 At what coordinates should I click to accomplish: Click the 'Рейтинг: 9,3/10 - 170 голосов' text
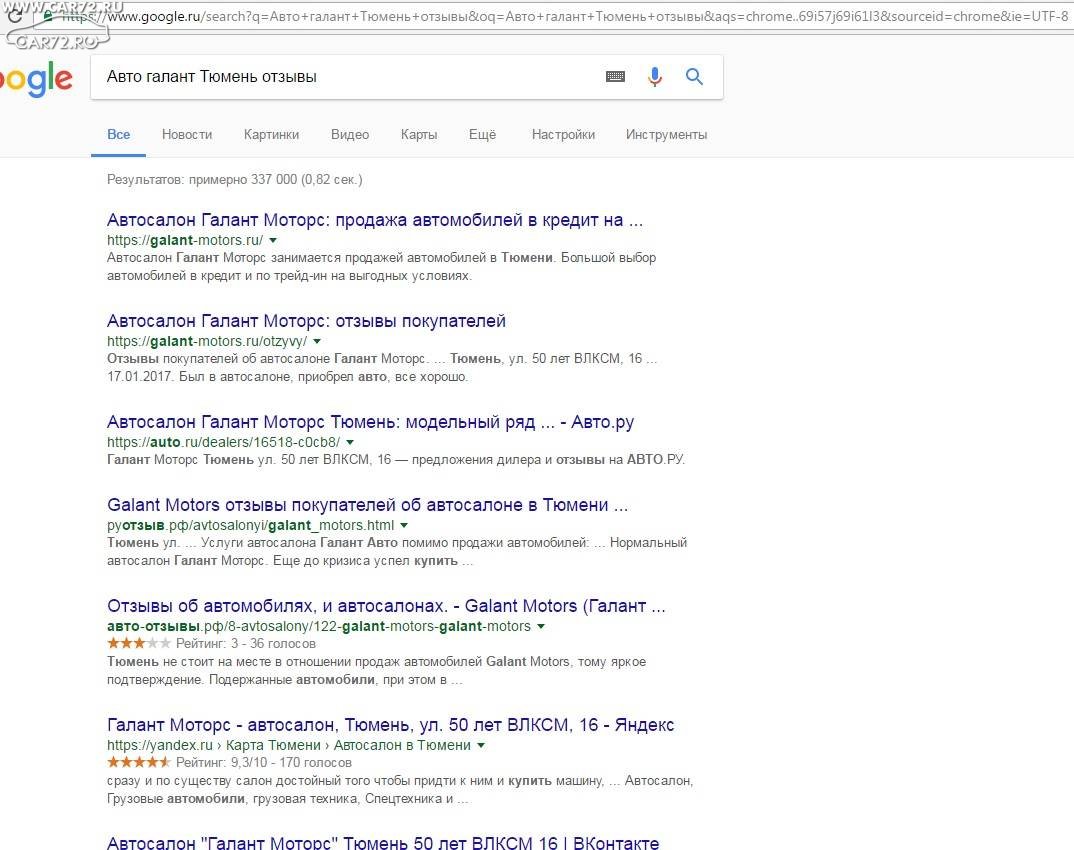pos(264,762)
